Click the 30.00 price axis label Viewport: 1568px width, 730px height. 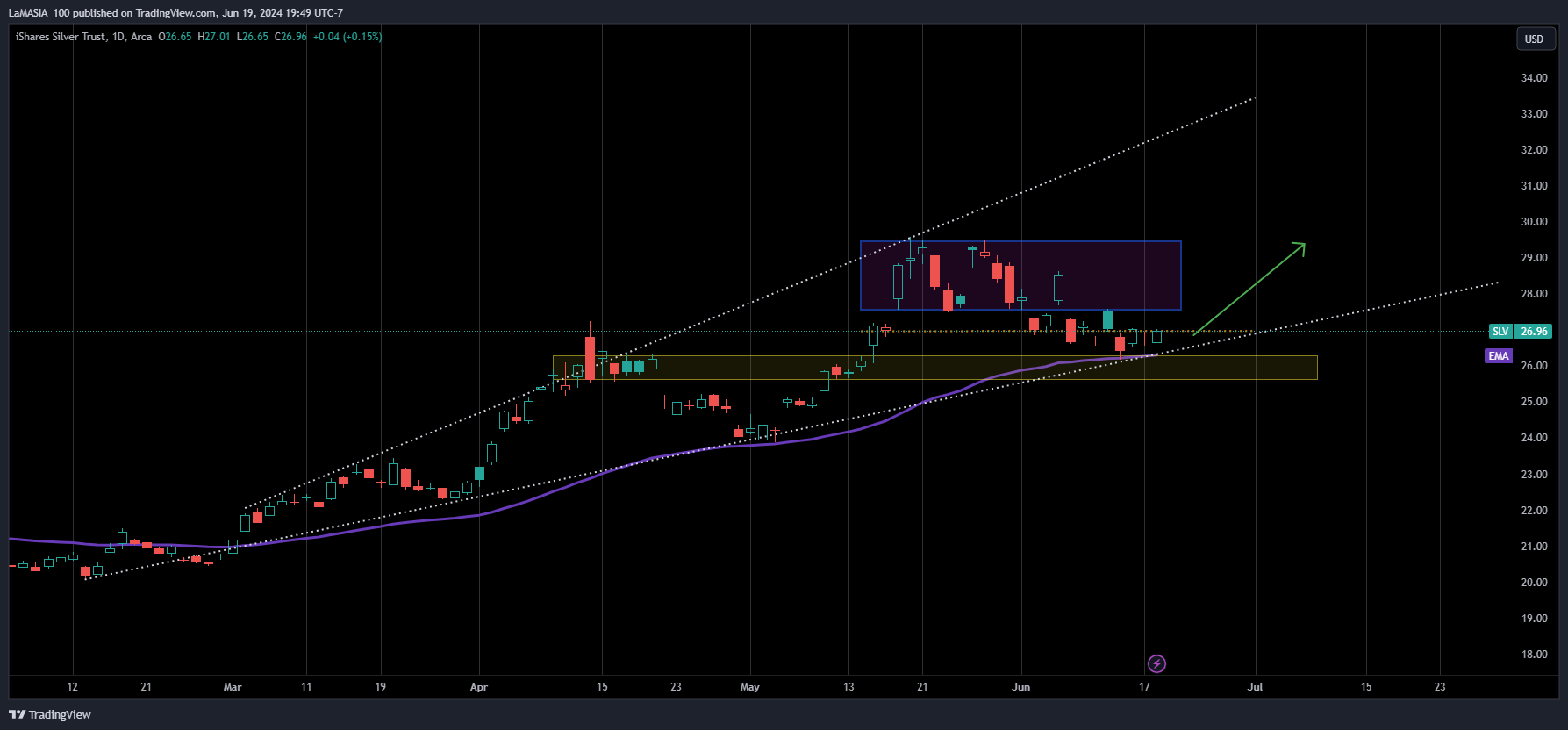tap(1534, 222)
